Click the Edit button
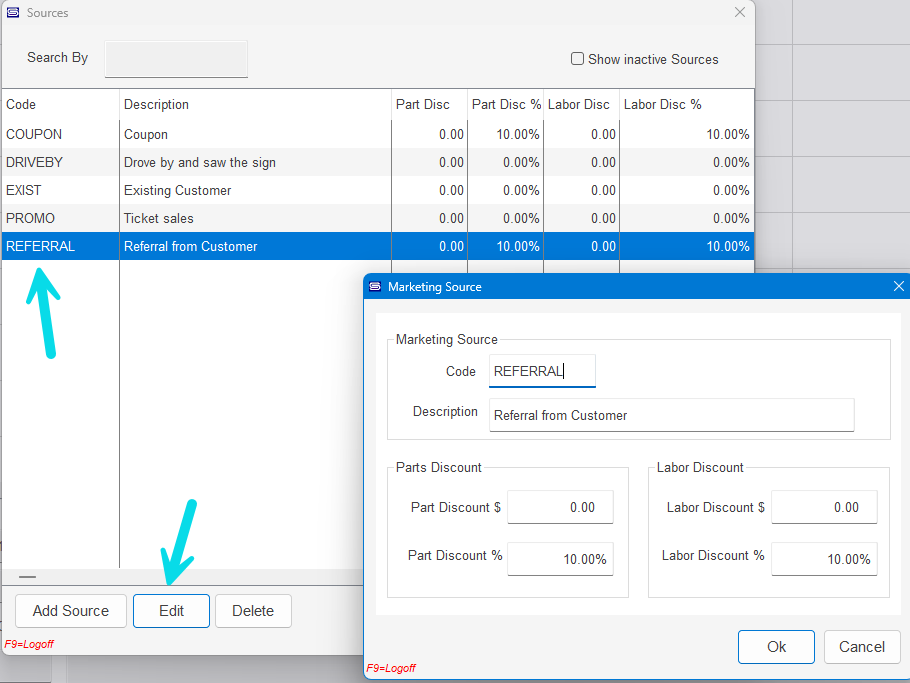910x683 pixels. [171, 611]
